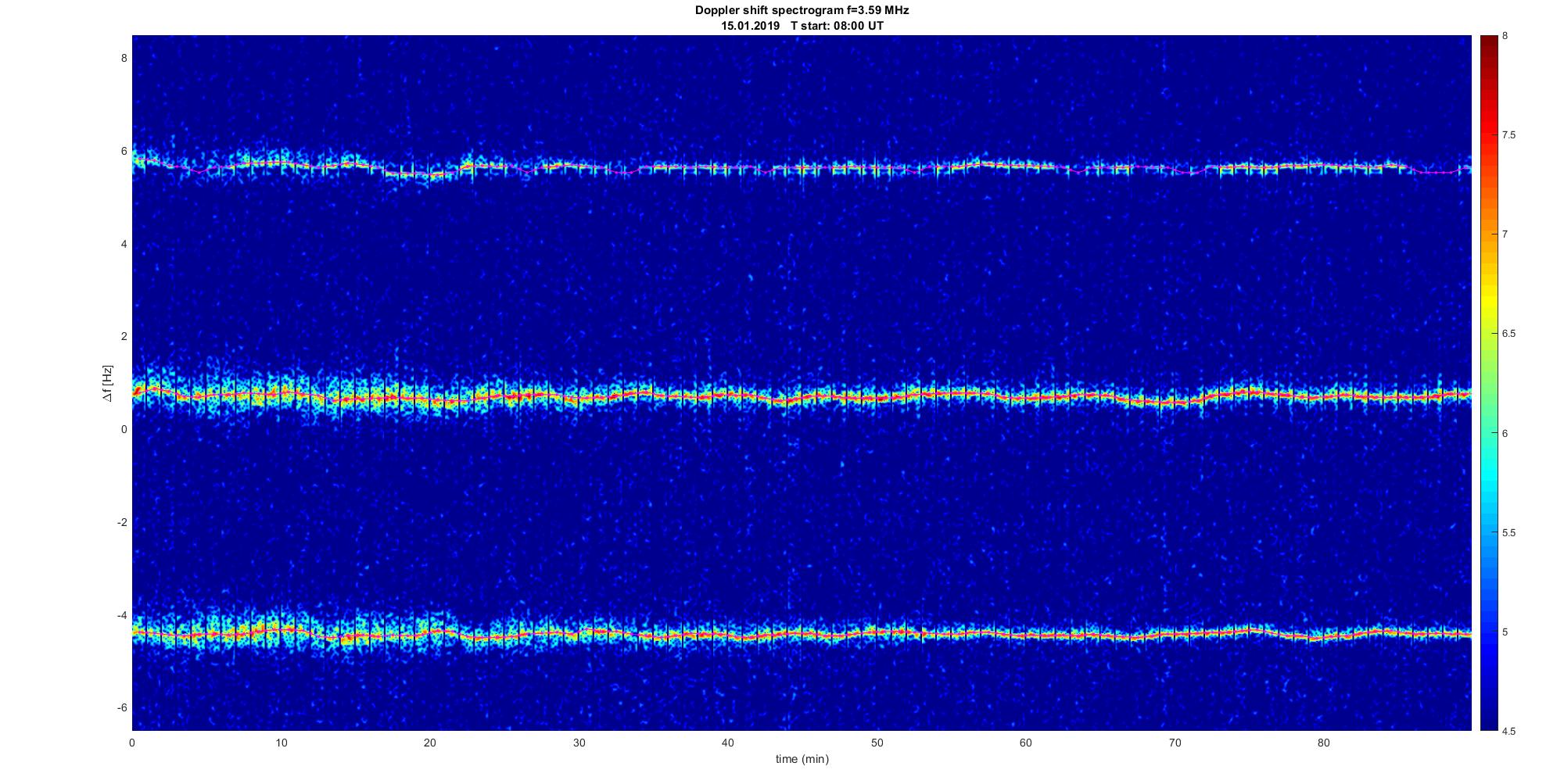Click the y-axis tick label '-2'
1564x784 pixels.
pyautogui.click(x=122, y=522)
